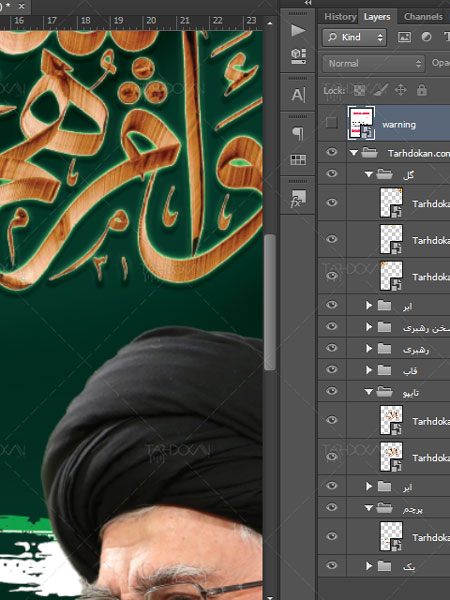Collapse the تایپو group

point(369,391)
